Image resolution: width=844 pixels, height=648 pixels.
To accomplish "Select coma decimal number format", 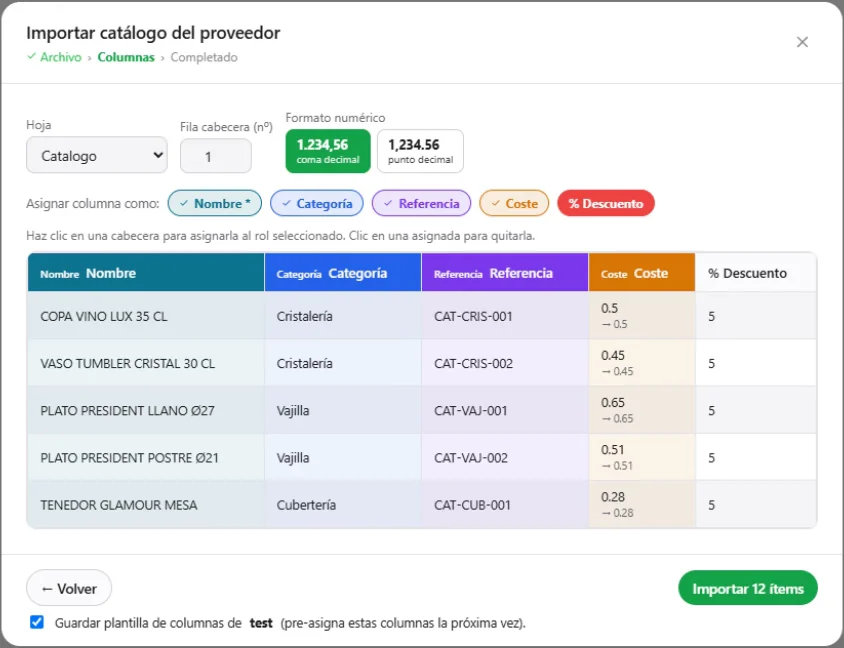I will (x=328, y=151).
